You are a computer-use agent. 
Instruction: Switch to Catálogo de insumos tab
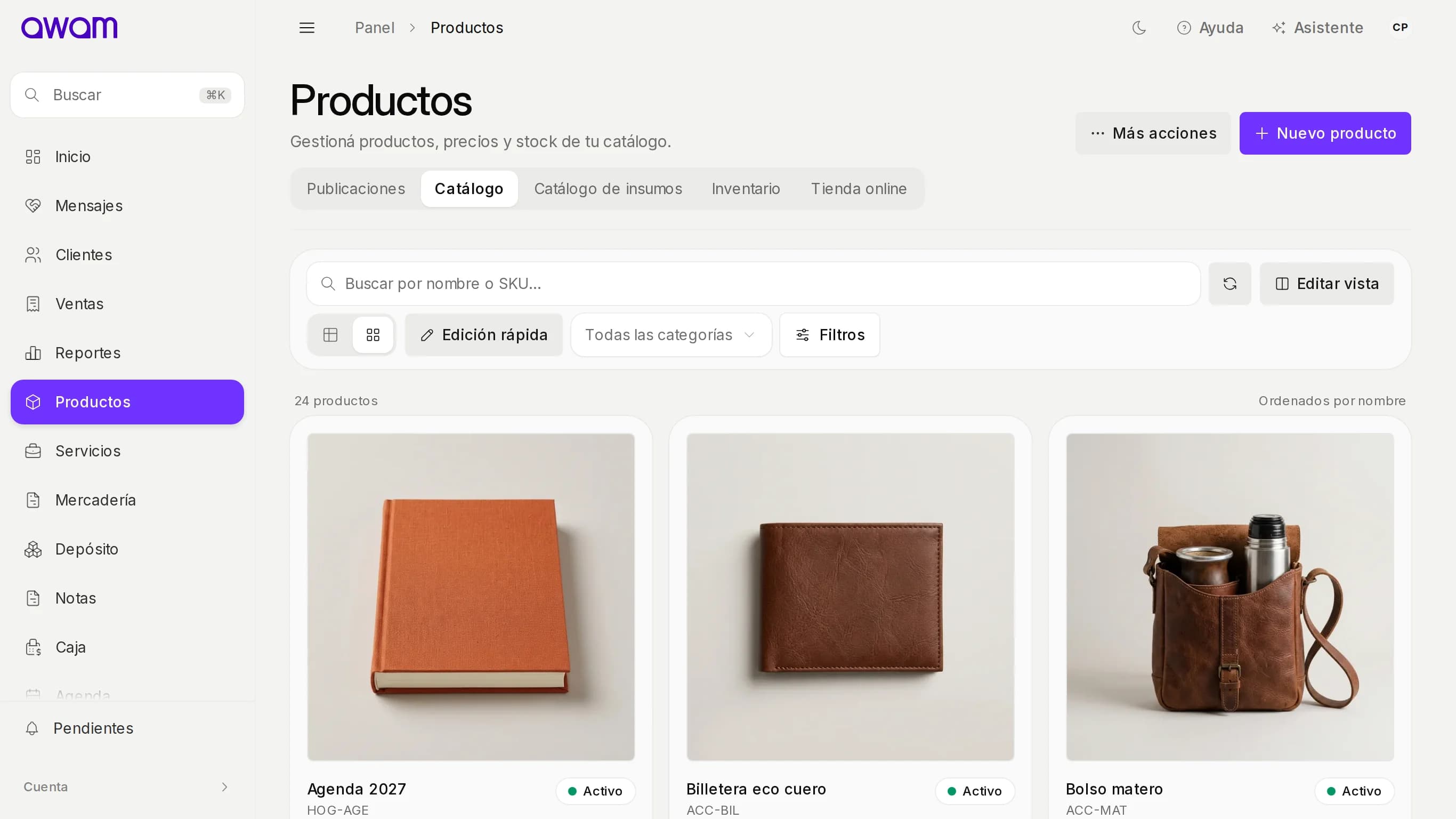click(608, 189)
